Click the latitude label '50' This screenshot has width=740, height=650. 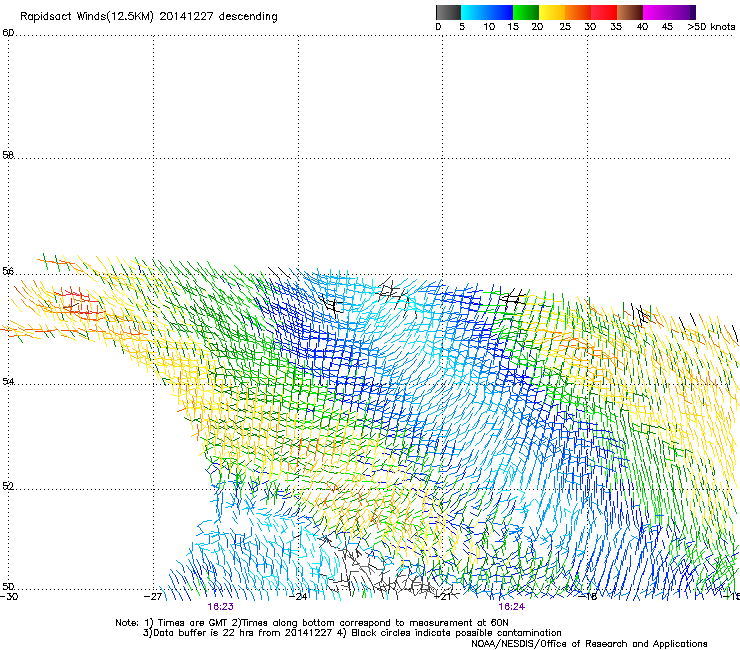coord(8,586)
